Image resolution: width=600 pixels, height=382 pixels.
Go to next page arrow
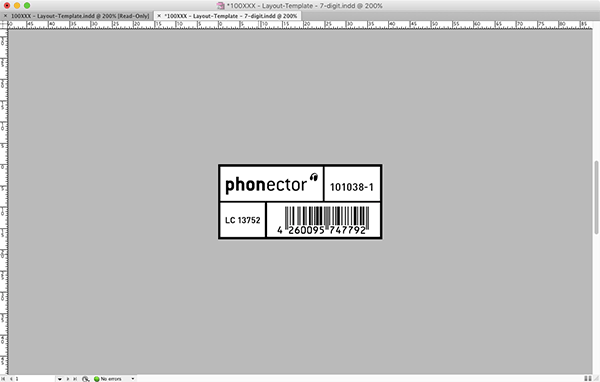point(68,379)
